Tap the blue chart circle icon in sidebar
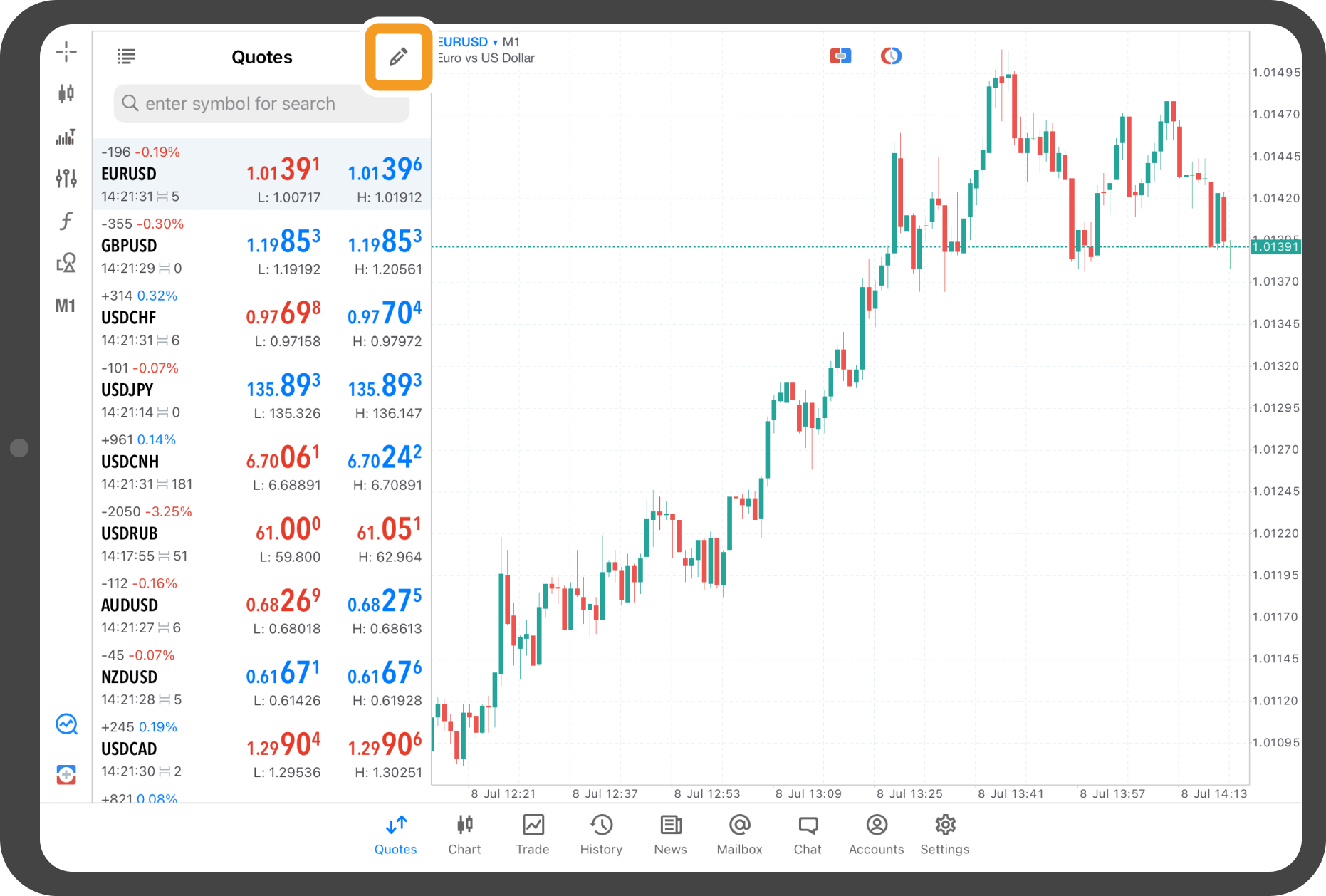The height and width of the screenshot is (896, 1326). point(66,724)
